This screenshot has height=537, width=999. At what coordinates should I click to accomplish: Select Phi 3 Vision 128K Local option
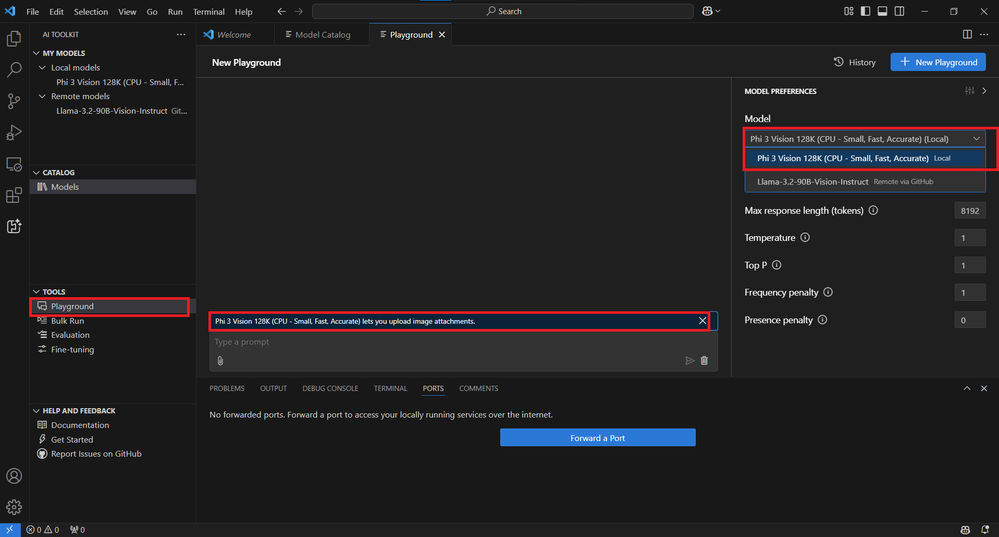click(865, 159)
